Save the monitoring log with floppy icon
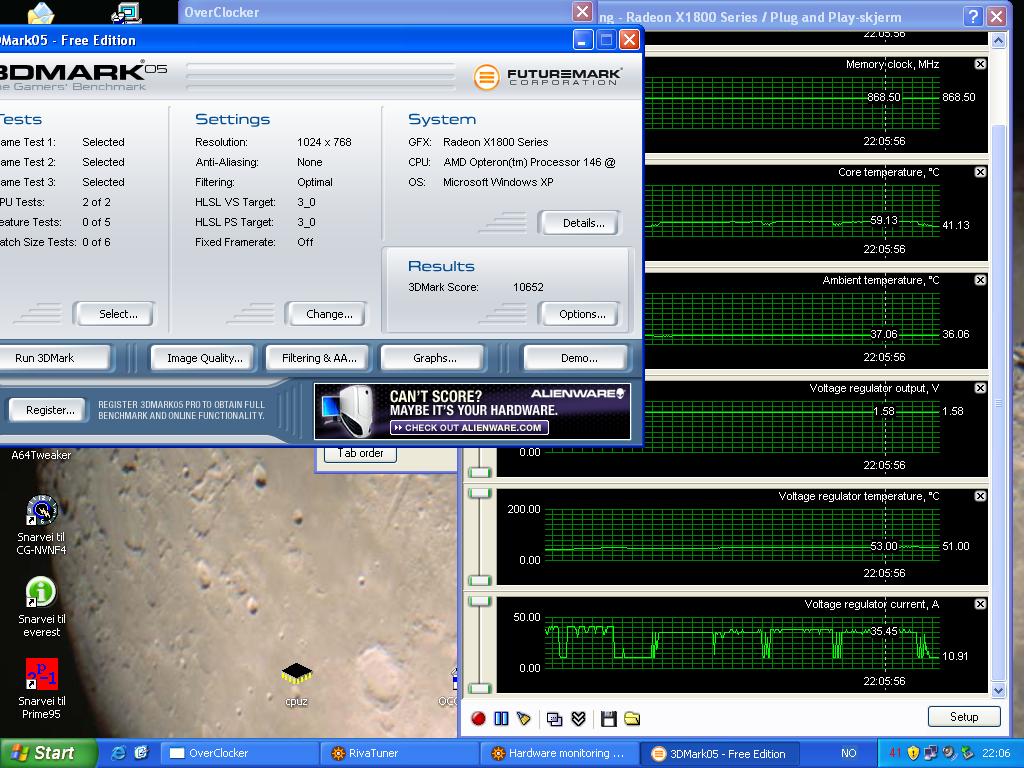1024x768 pixels. (x=609, y=719)
